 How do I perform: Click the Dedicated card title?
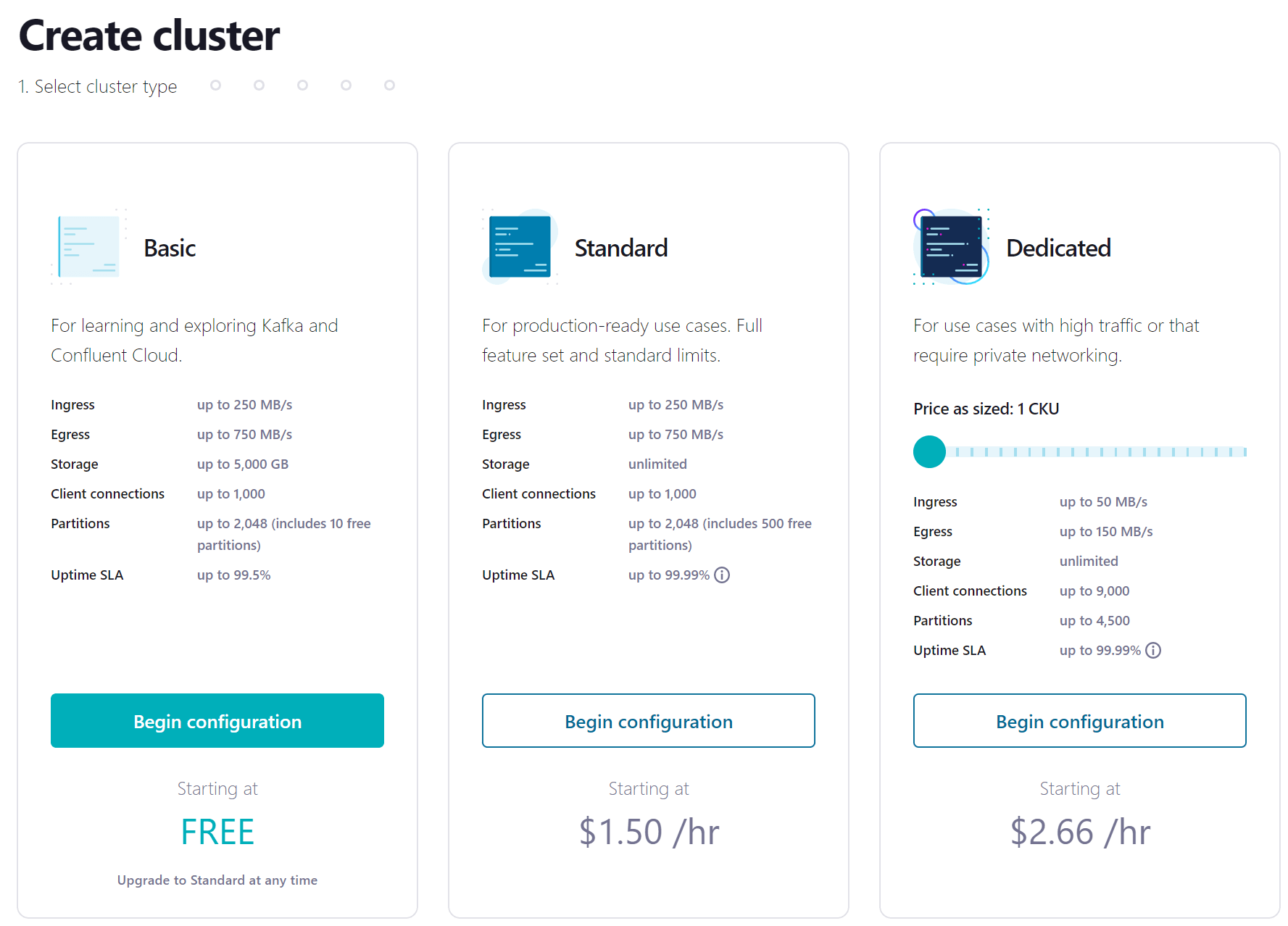[x=1058, y=248]
